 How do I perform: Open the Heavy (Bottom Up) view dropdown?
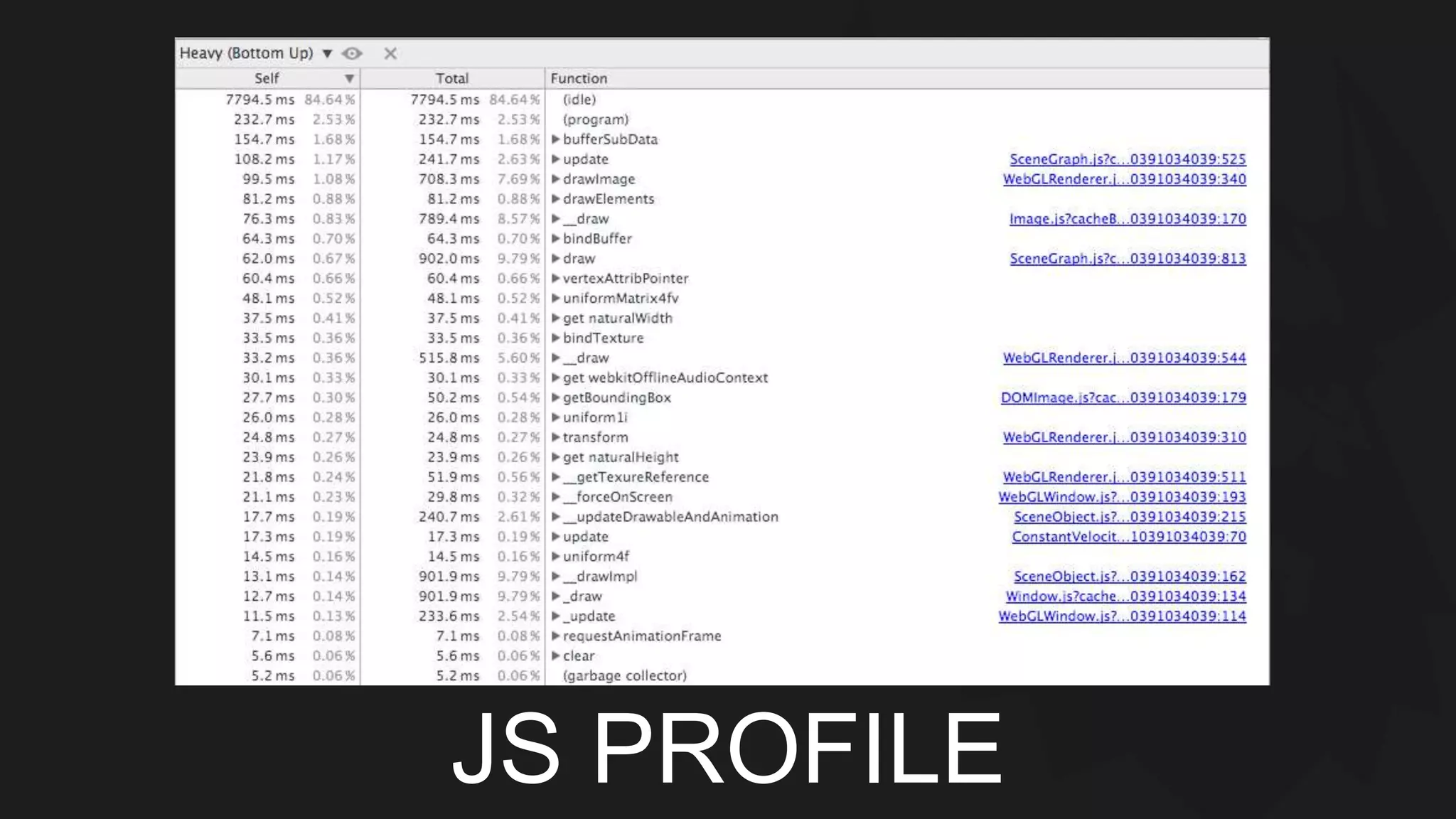pos(256,53)
